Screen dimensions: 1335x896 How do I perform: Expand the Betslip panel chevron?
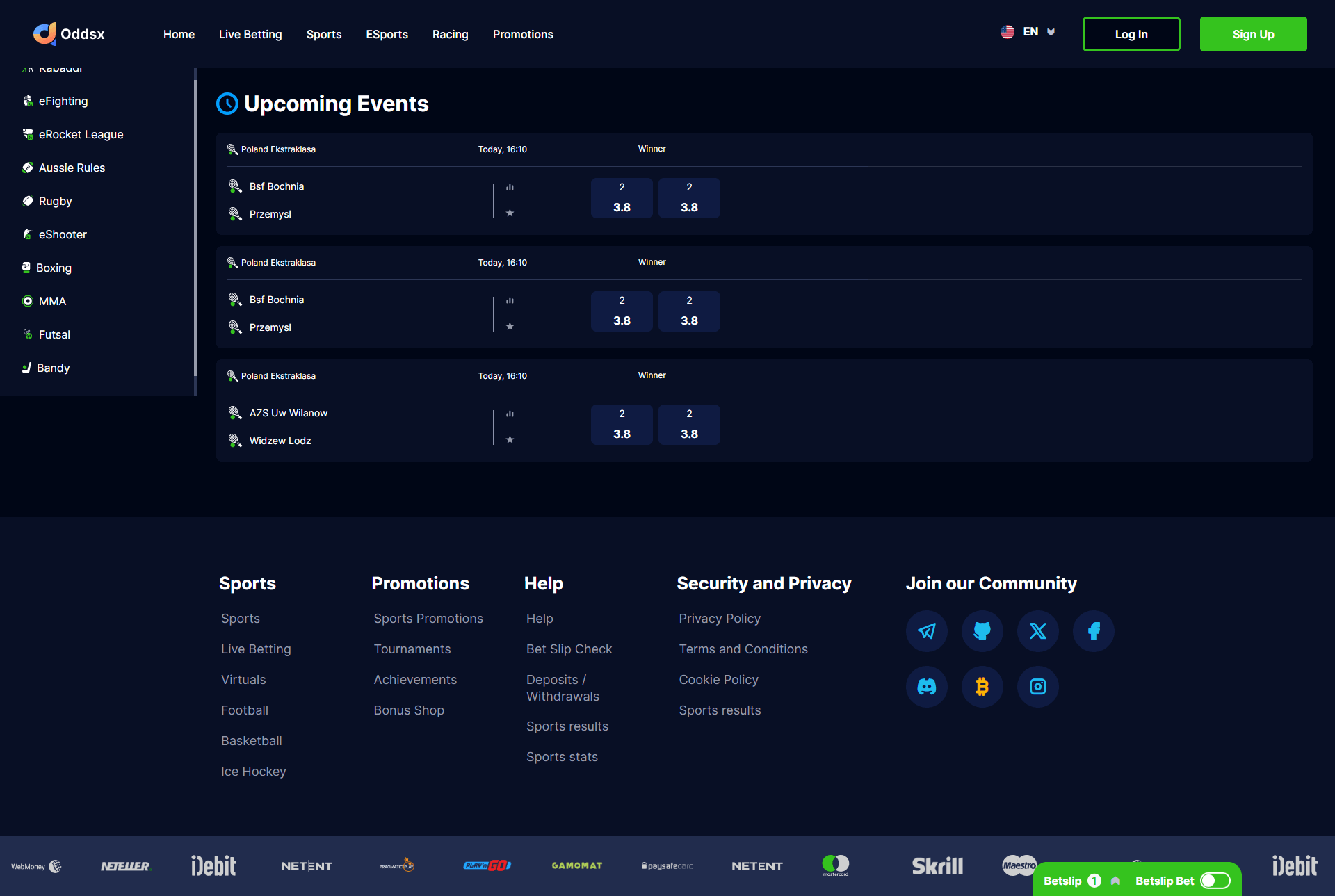point(1115,881)
